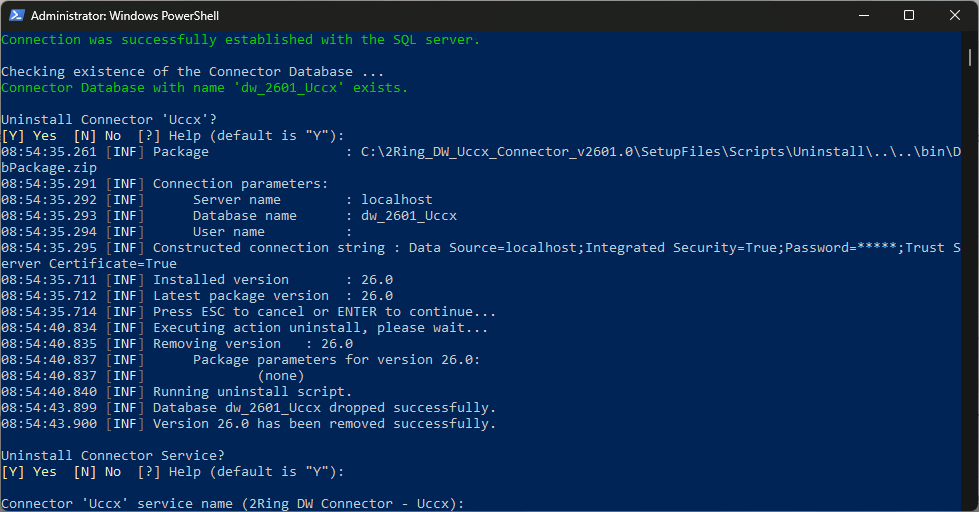Screen dimensions: 979x512
Task: Minimize the PowerShell window
Action: coord(862,16)
